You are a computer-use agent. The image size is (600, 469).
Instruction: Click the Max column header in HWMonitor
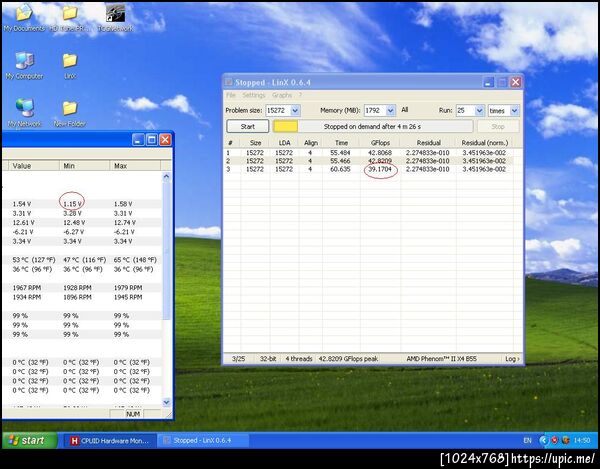pyautogui.click(x=135, y=166)
